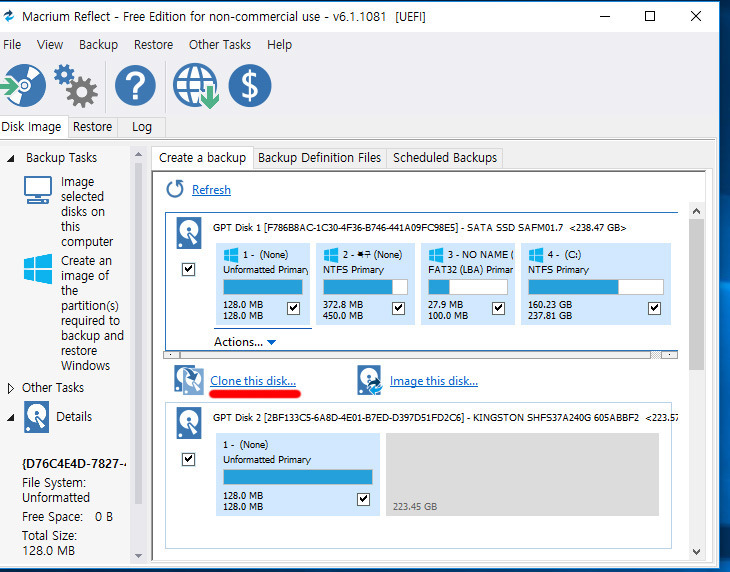Click the Image this disk... link
The height and width of the screenshot is (572, 730).
pos(434,381)
